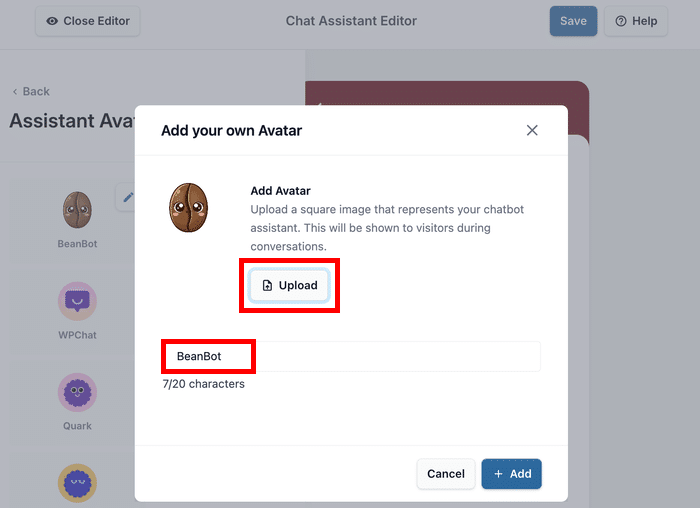Pick the Quark purple avatar
The height and width of the screenshot is (508, 700).
point(77,392)
